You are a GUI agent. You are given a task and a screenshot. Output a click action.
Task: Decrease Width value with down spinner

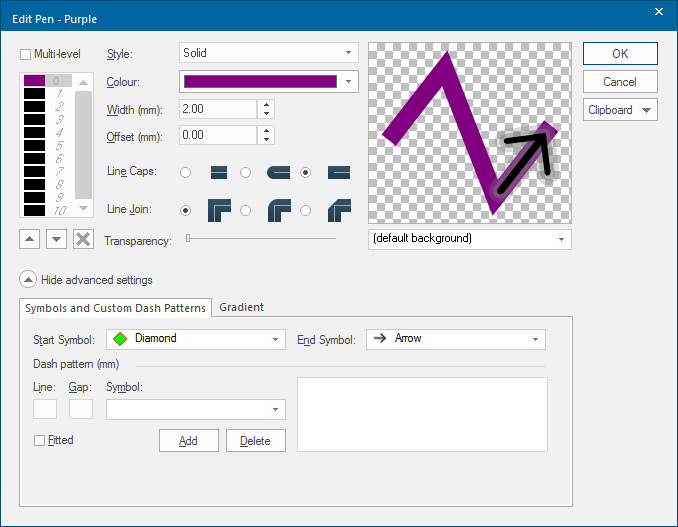pos(266,113)
